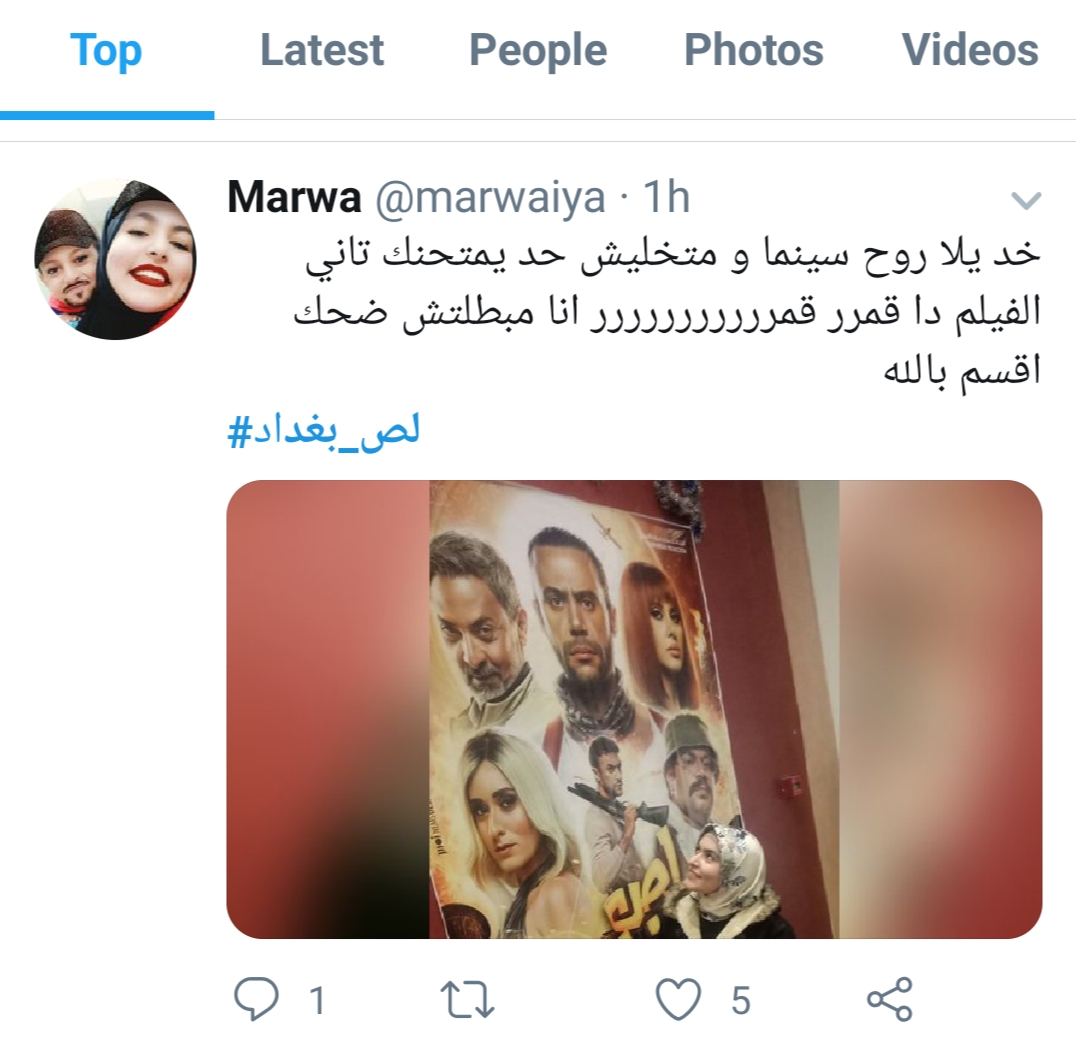Image resolution: width=1076 pixels, height=1056 pixels.
Task: Open the 1h timestamp of tweet
Action: [666, 198]
